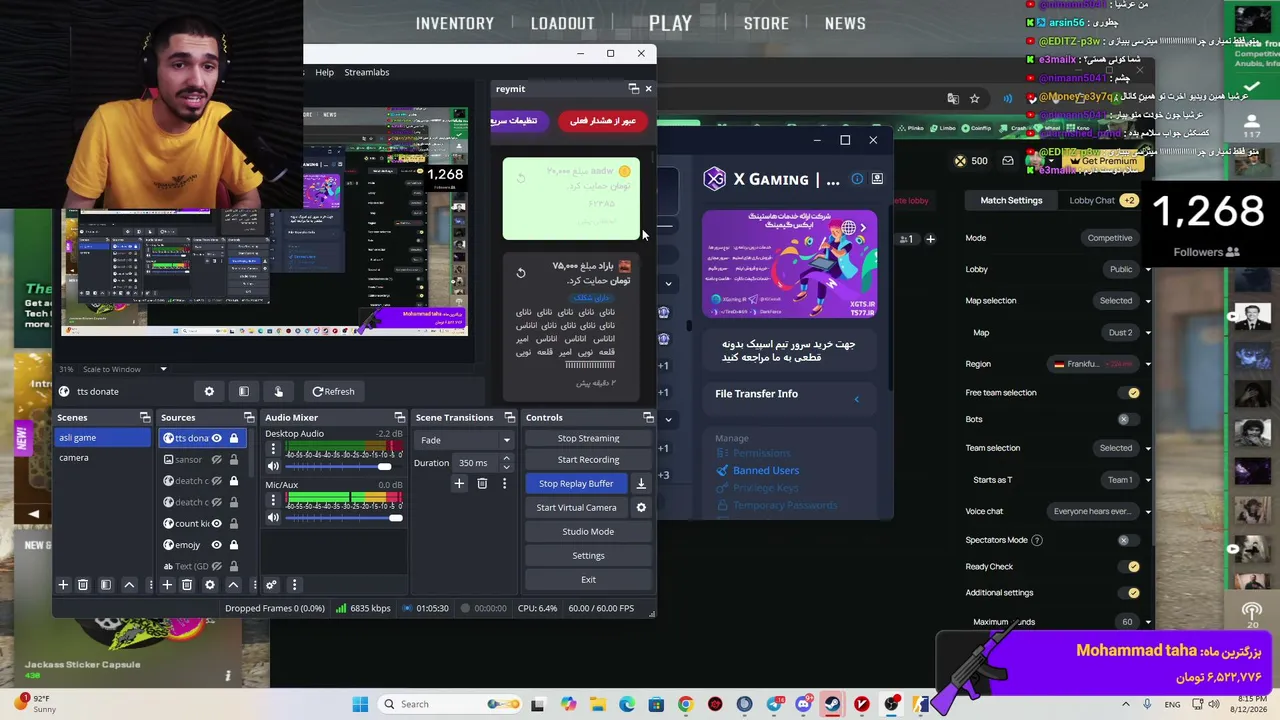Image resolution: width=1280 pixels, height=720 pixels.
Task: Open Desktop Audio options menu
Action: click(273, 449)
